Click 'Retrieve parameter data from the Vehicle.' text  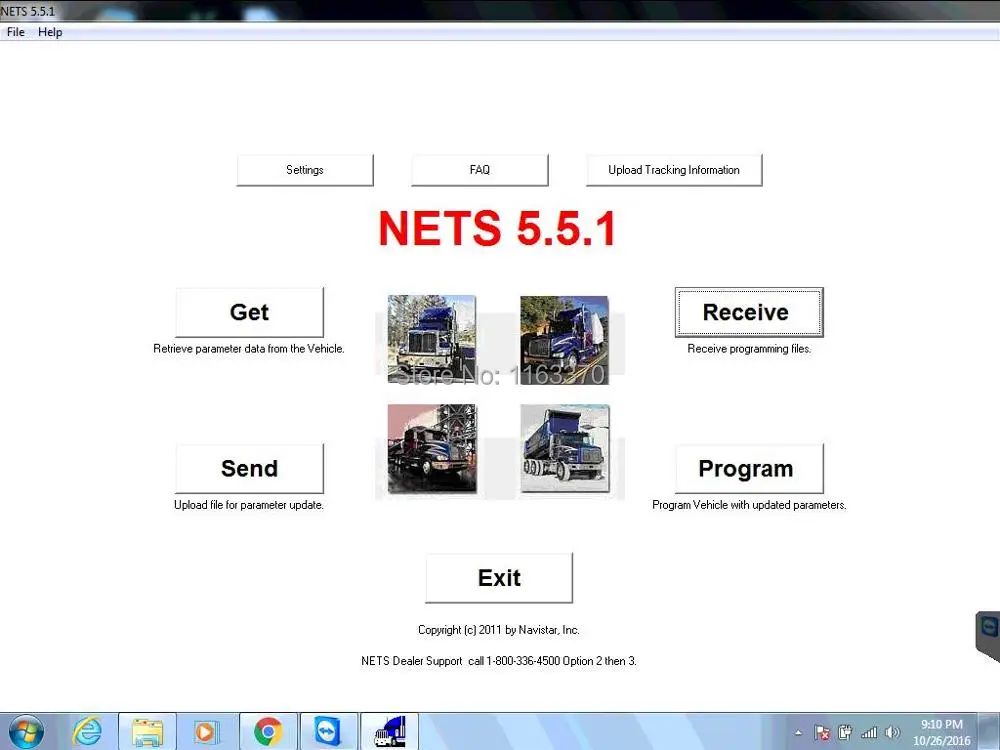249,349
